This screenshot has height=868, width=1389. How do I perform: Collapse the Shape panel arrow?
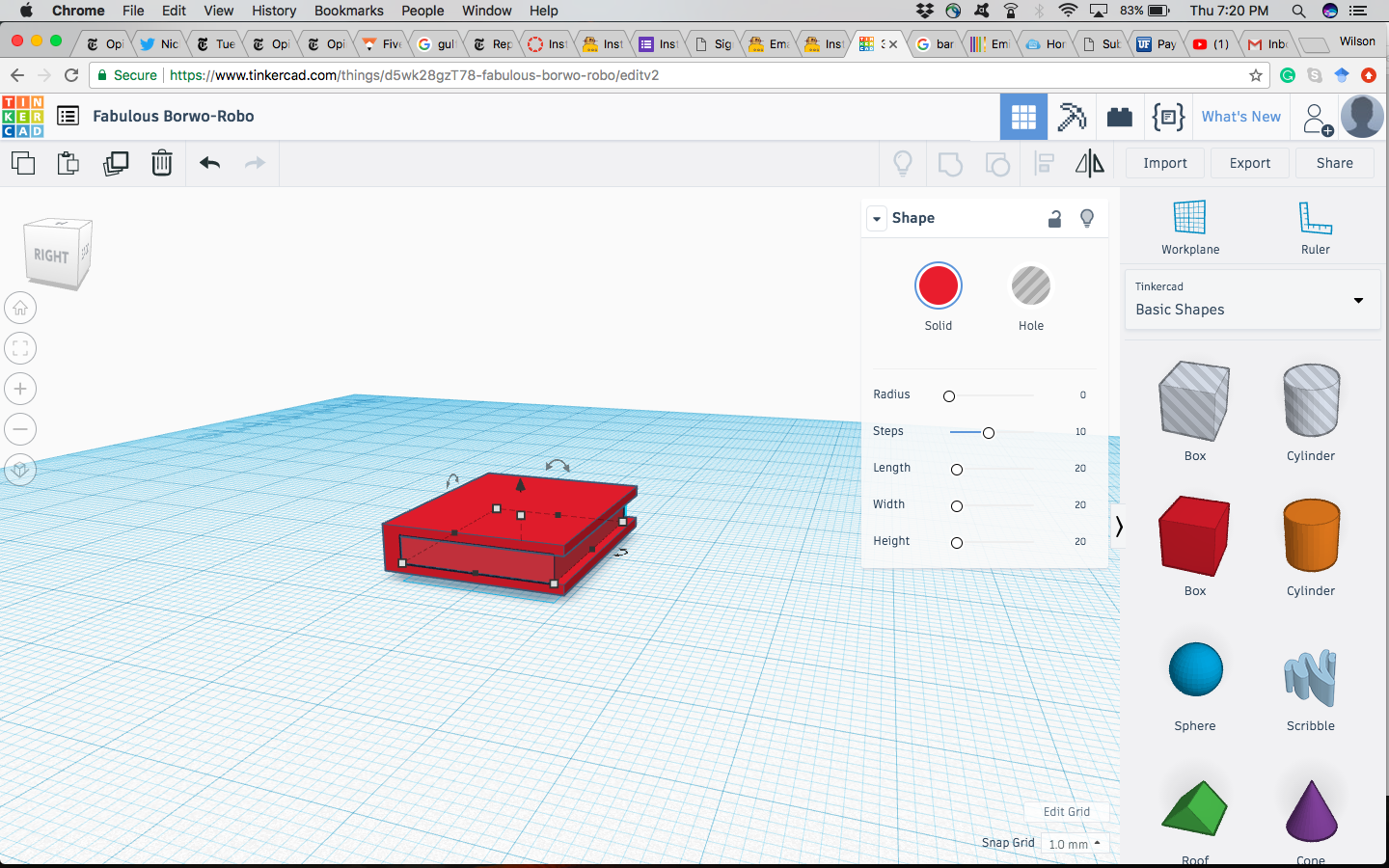[x=877, y=219]
